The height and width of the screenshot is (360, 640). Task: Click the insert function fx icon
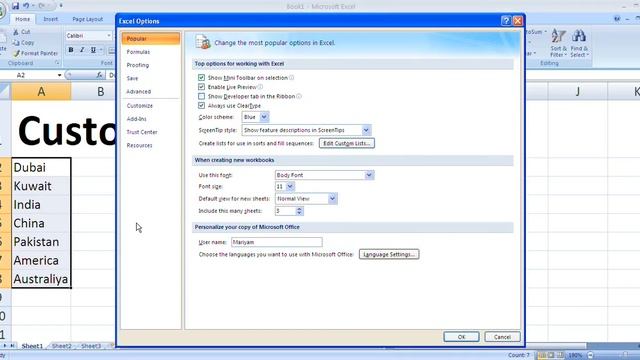tap(99, 75)
